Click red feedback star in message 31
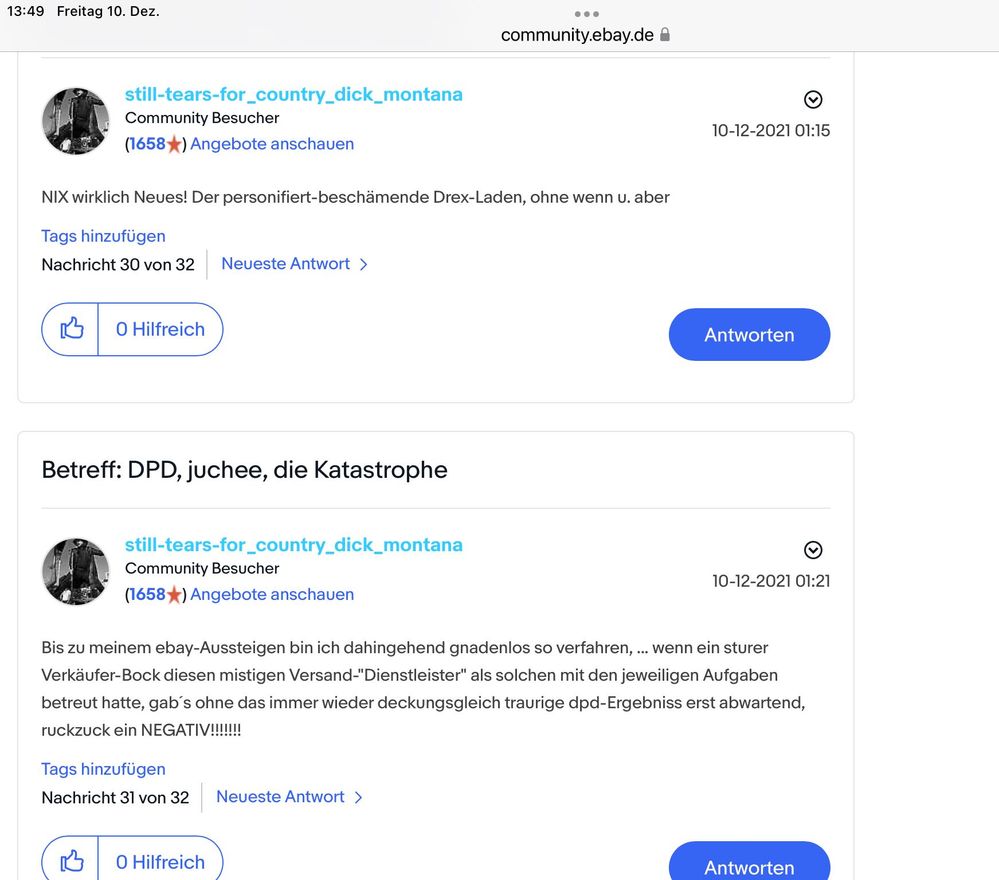This screenshot has width=999, height=880. pos(174,595)
